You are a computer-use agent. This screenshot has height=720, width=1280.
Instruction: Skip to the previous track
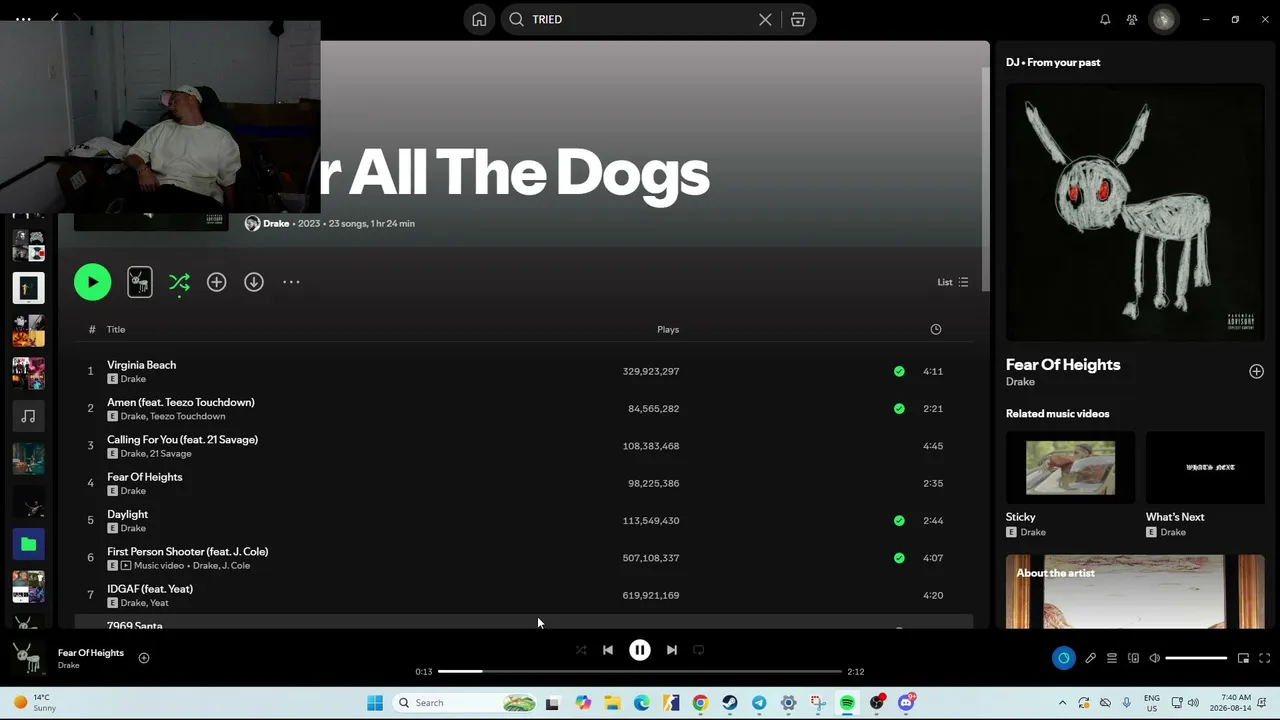click(x=608, y=650)
